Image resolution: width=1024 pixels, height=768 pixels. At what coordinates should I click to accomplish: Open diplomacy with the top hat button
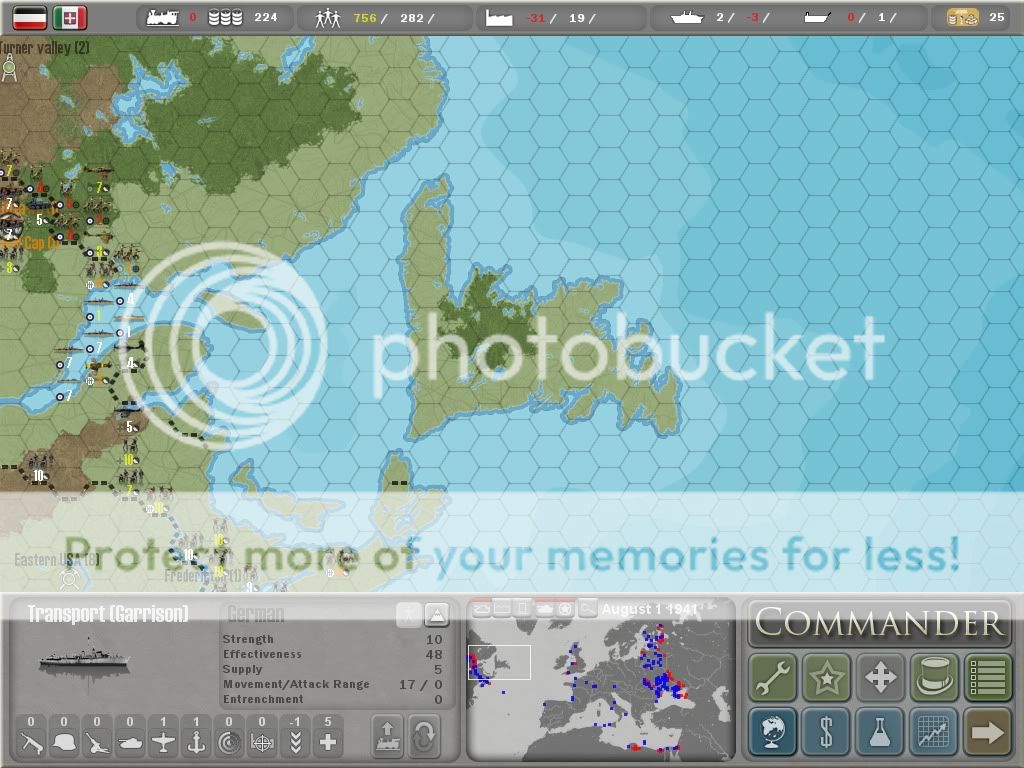pos(935,677)
